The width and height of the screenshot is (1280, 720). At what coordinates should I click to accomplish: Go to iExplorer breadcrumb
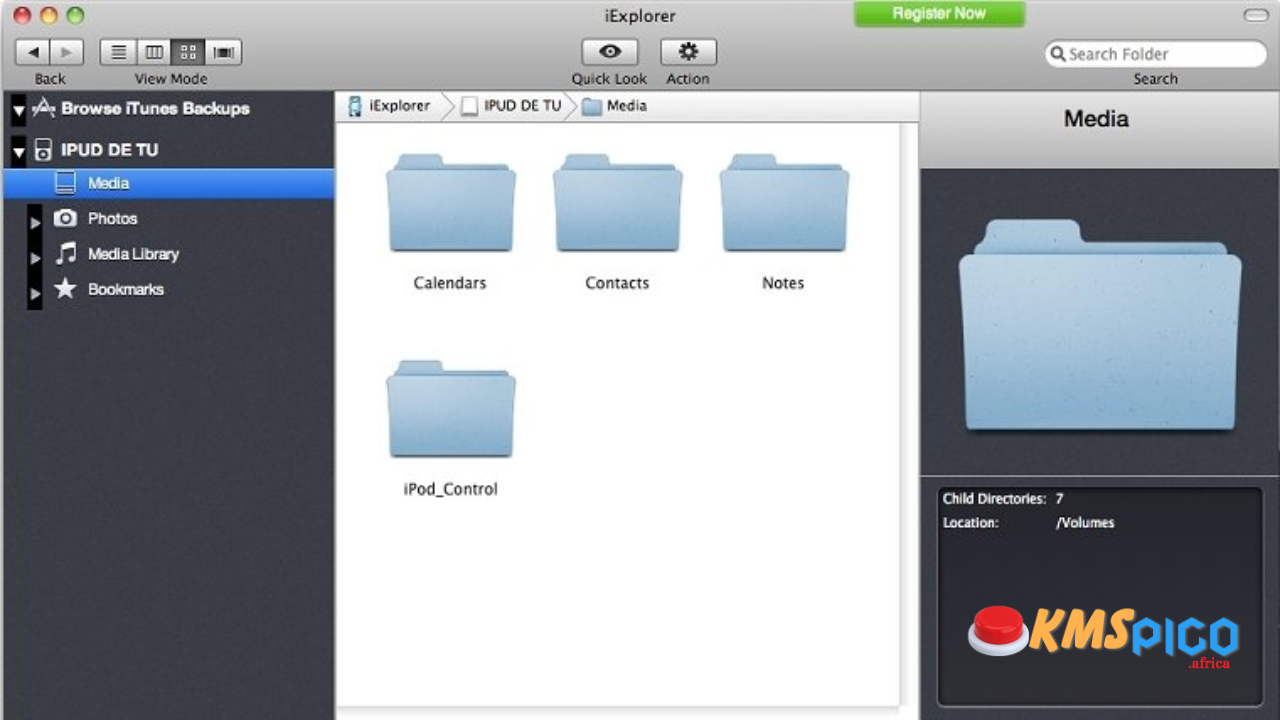pos(389,105)
